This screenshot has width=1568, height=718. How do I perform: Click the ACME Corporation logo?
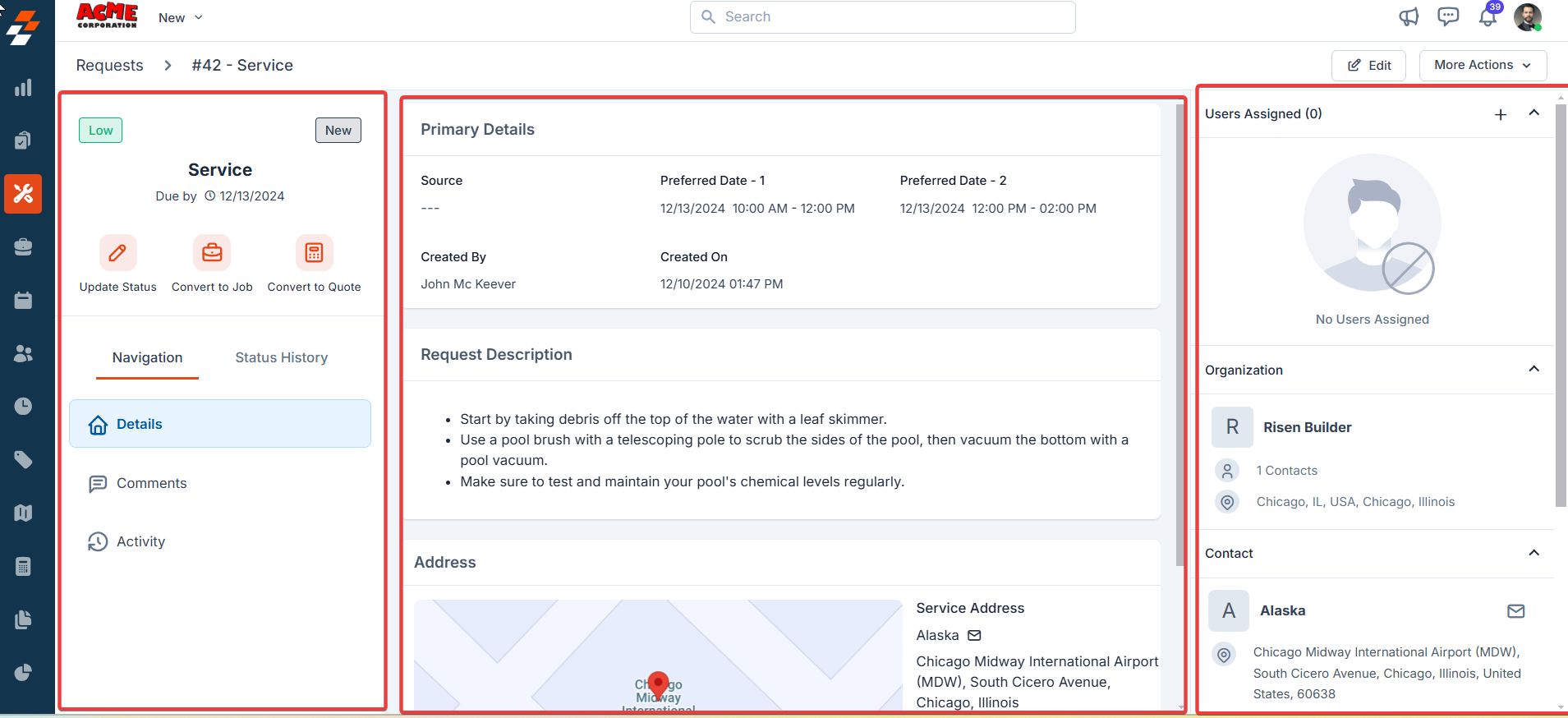[x=107, y=16]
